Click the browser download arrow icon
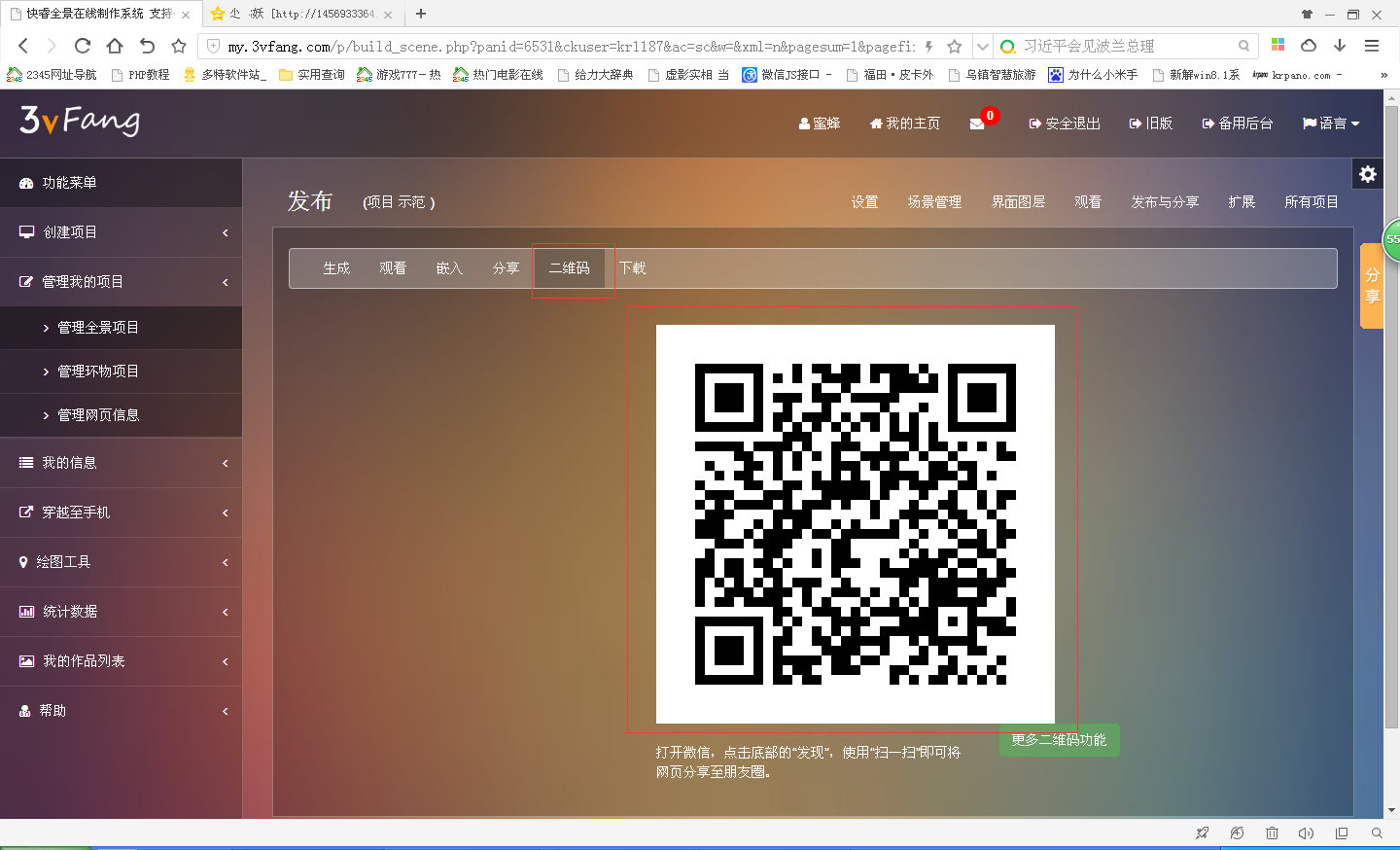Screen dimensions: 1400x850 [x=1340, y=46]
